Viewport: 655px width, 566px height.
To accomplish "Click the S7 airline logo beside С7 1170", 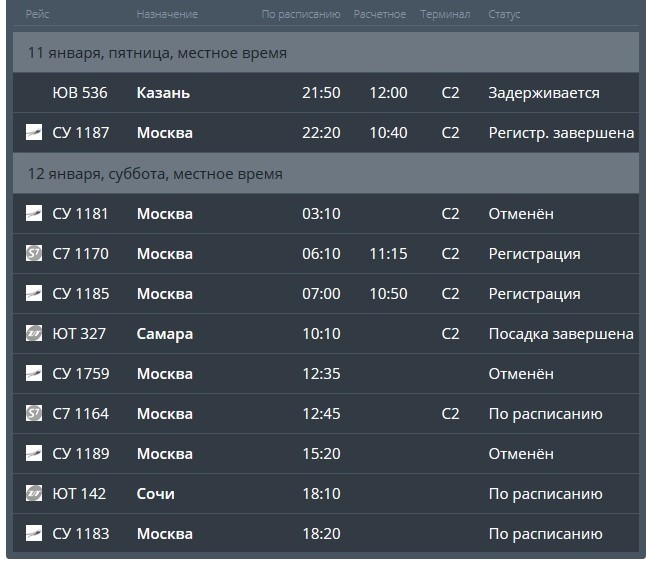I will 34,254.
